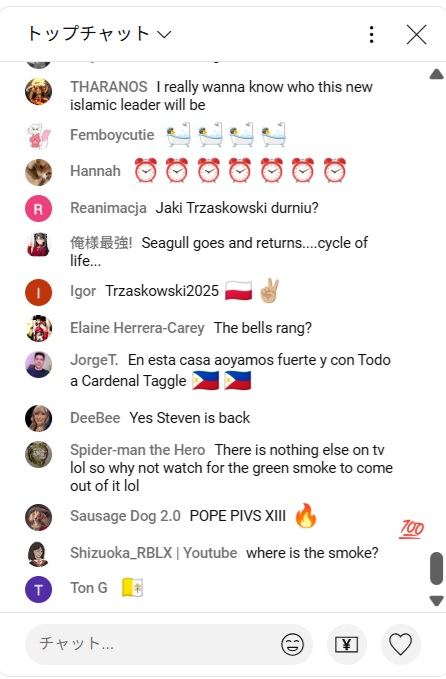This screenshot has height=679, width=446.
Task: Open THARANOS profile avatar
Action: point(39,91)
